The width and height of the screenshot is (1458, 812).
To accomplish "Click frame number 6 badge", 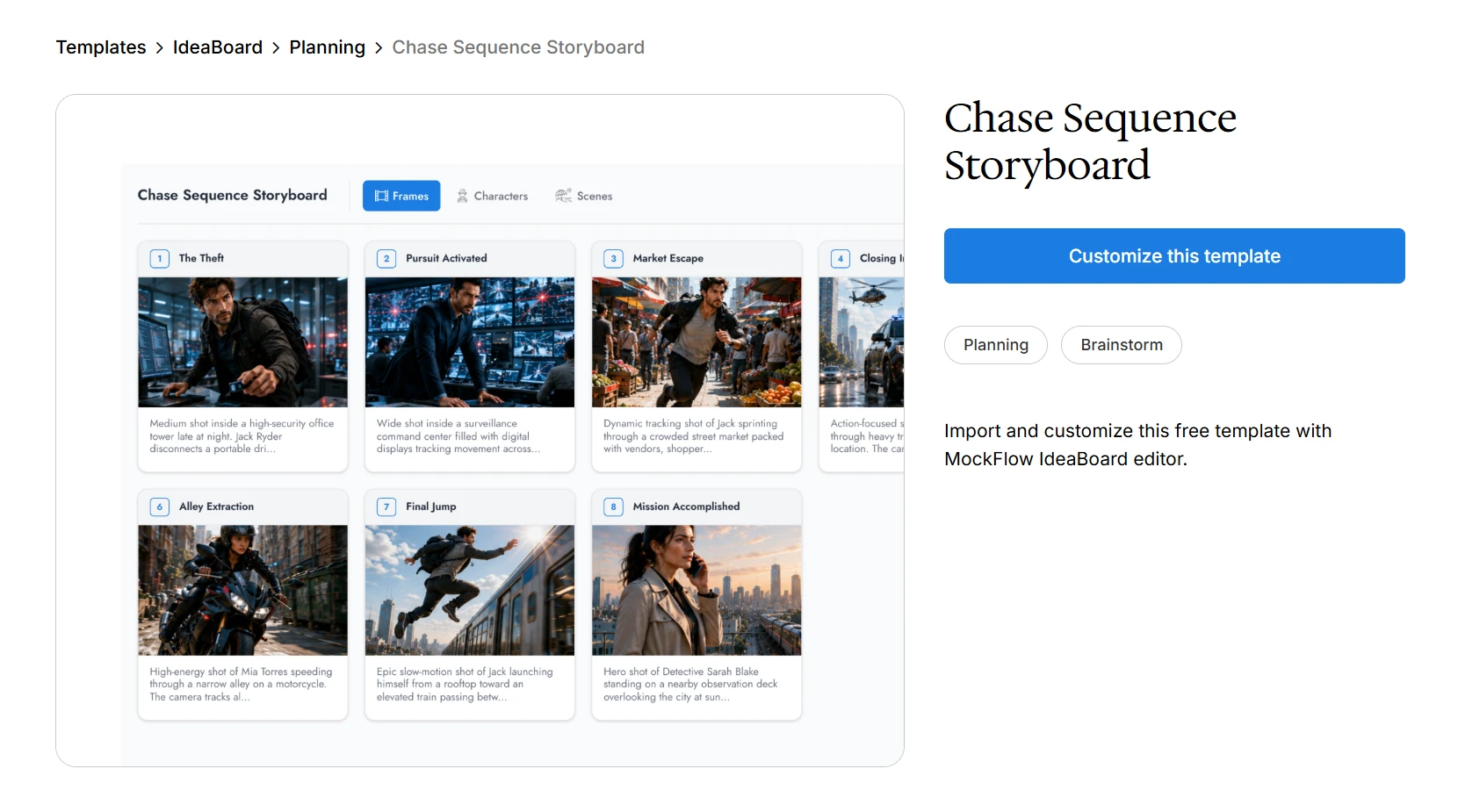I will coord(159,507).
